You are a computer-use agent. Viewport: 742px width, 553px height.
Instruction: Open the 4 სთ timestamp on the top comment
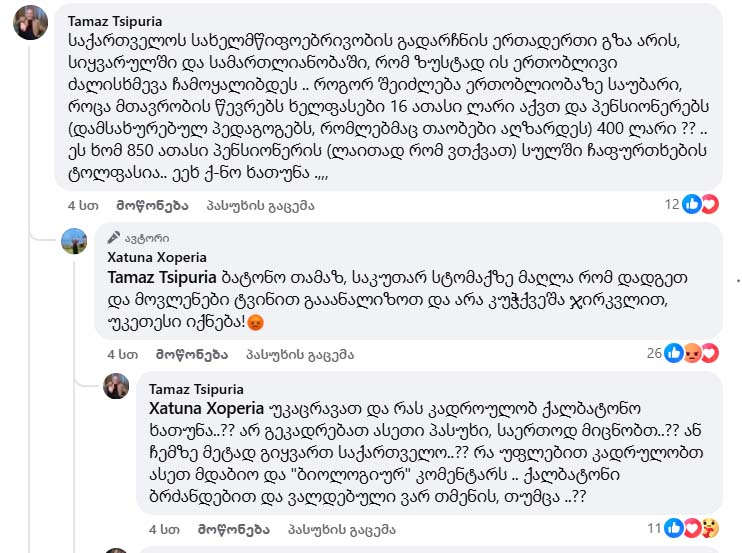pos(80,206)
